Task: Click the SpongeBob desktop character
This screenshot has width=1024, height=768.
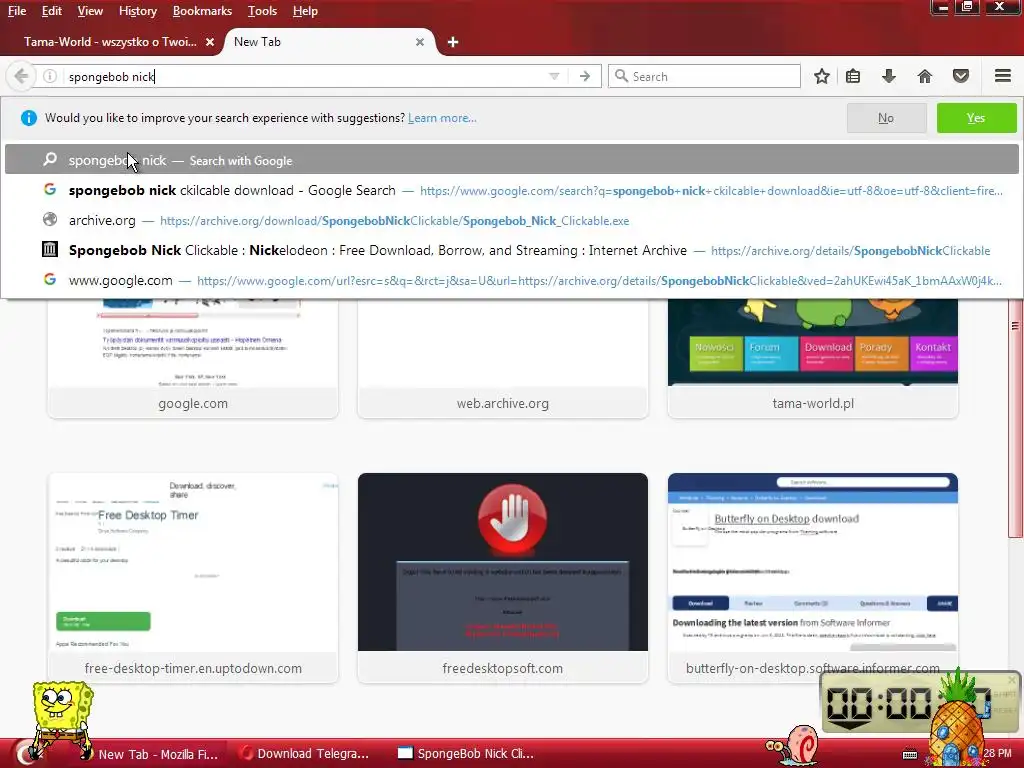Action: click(62, 718)
